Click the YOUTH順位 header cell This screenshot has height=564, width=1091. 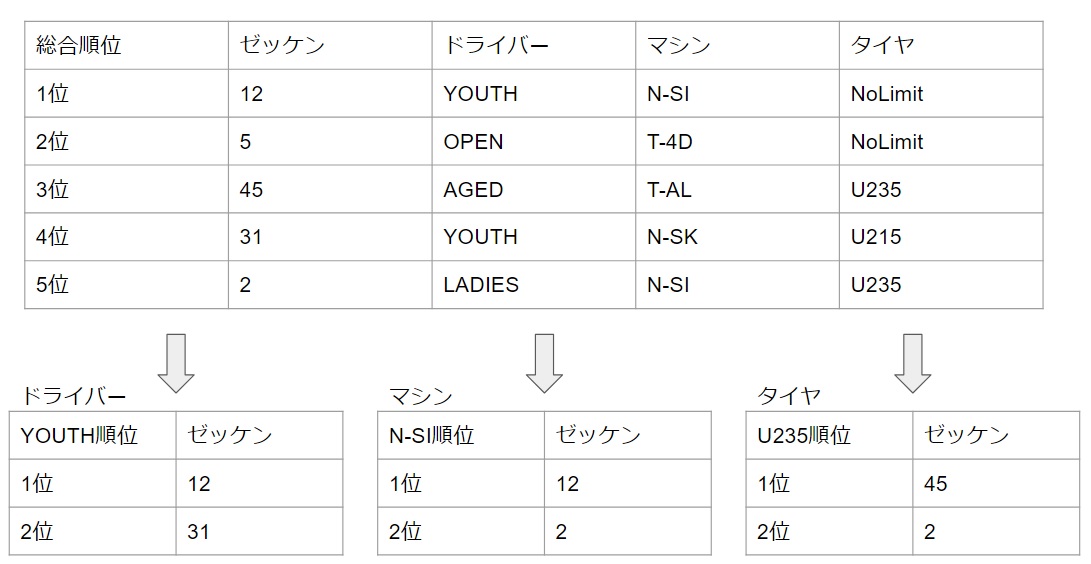tap(92, 436)
